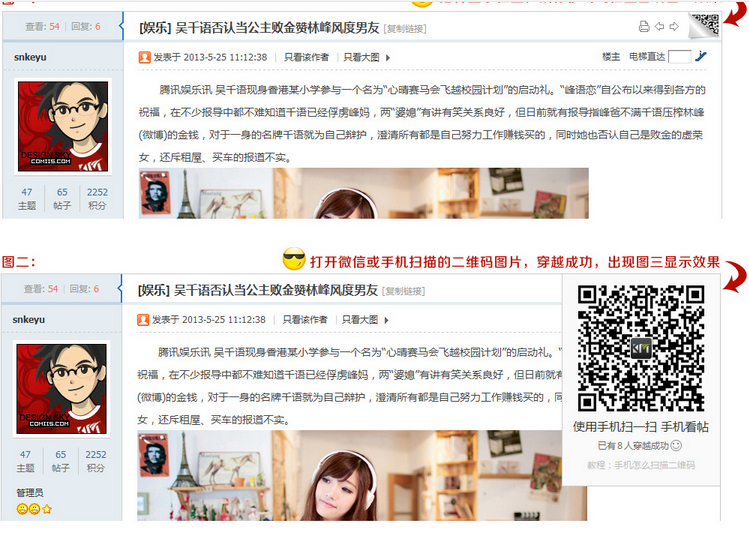Click the upper post's 腾讯娱乐讯 text
Viewport: 749px width, 545px height.
[185, 90]
